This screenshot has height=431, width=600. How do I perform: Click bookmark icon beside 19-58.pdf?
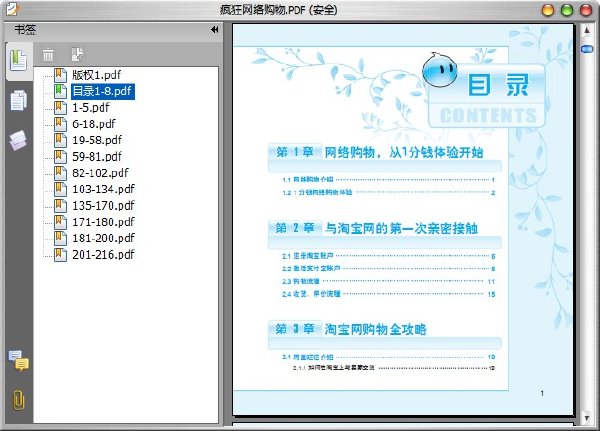pos(60,140)
